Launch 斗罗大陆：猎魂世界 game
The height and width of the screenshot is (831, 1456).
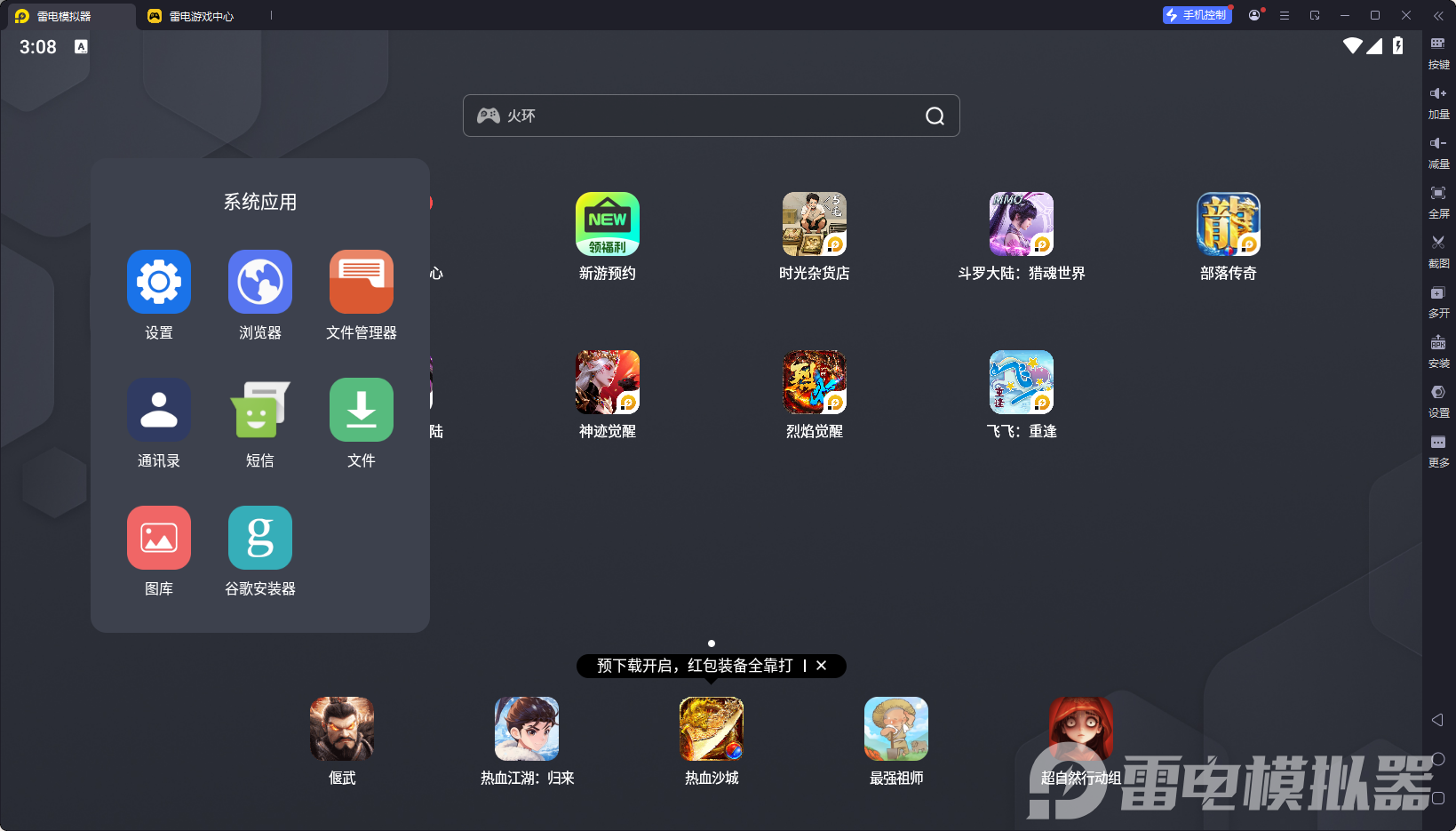pos(1022,224)
